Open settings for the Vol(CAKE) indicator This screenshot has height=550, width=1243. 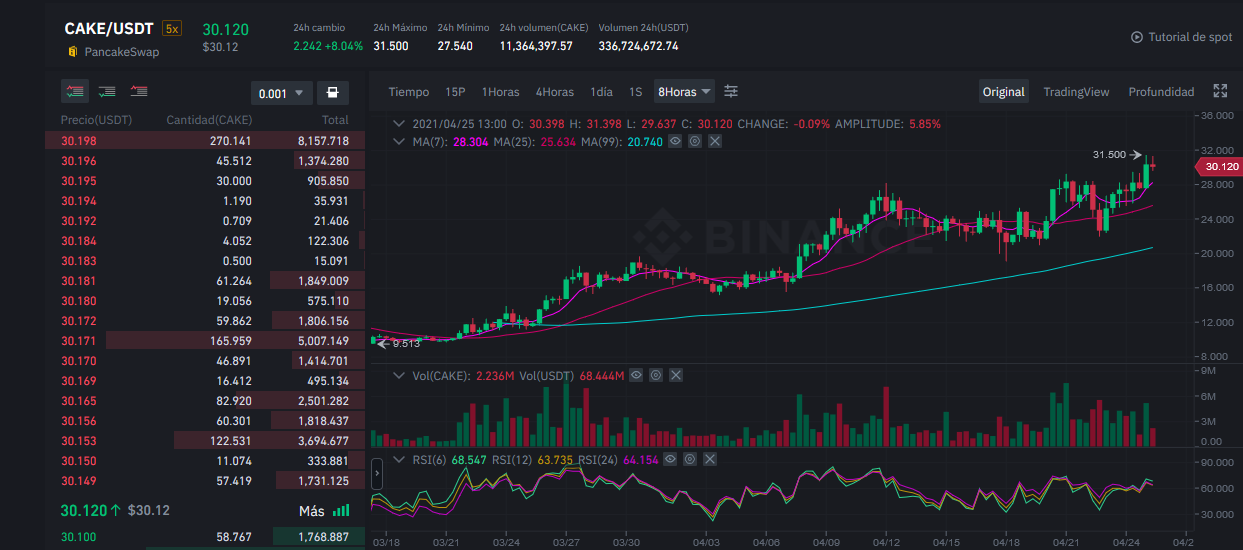coord(656,375)
